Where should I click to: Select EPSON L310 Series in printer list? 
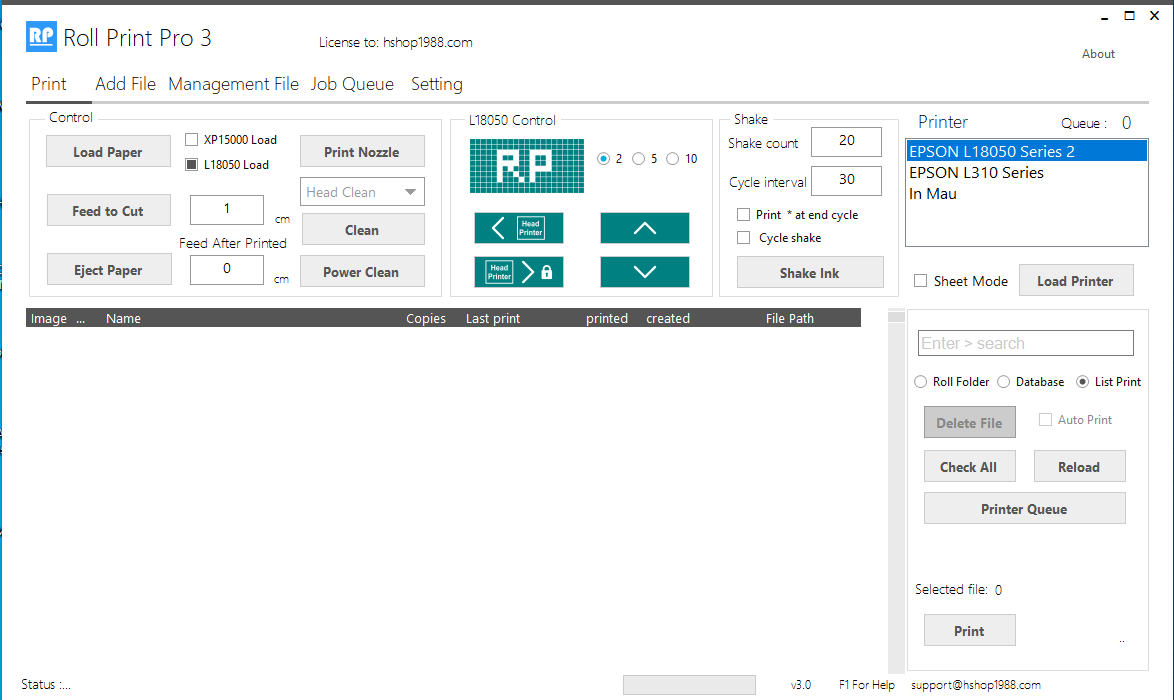tap(976, 173)
